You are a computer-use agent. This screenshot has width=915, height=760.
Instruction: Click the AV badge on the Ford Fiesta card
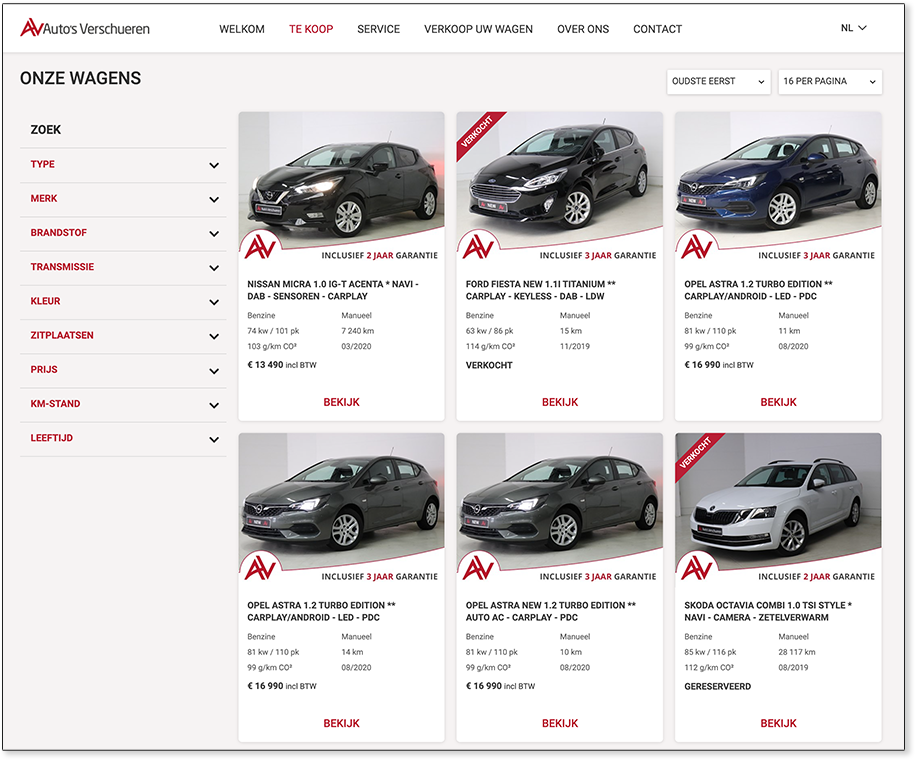[479, 247]
